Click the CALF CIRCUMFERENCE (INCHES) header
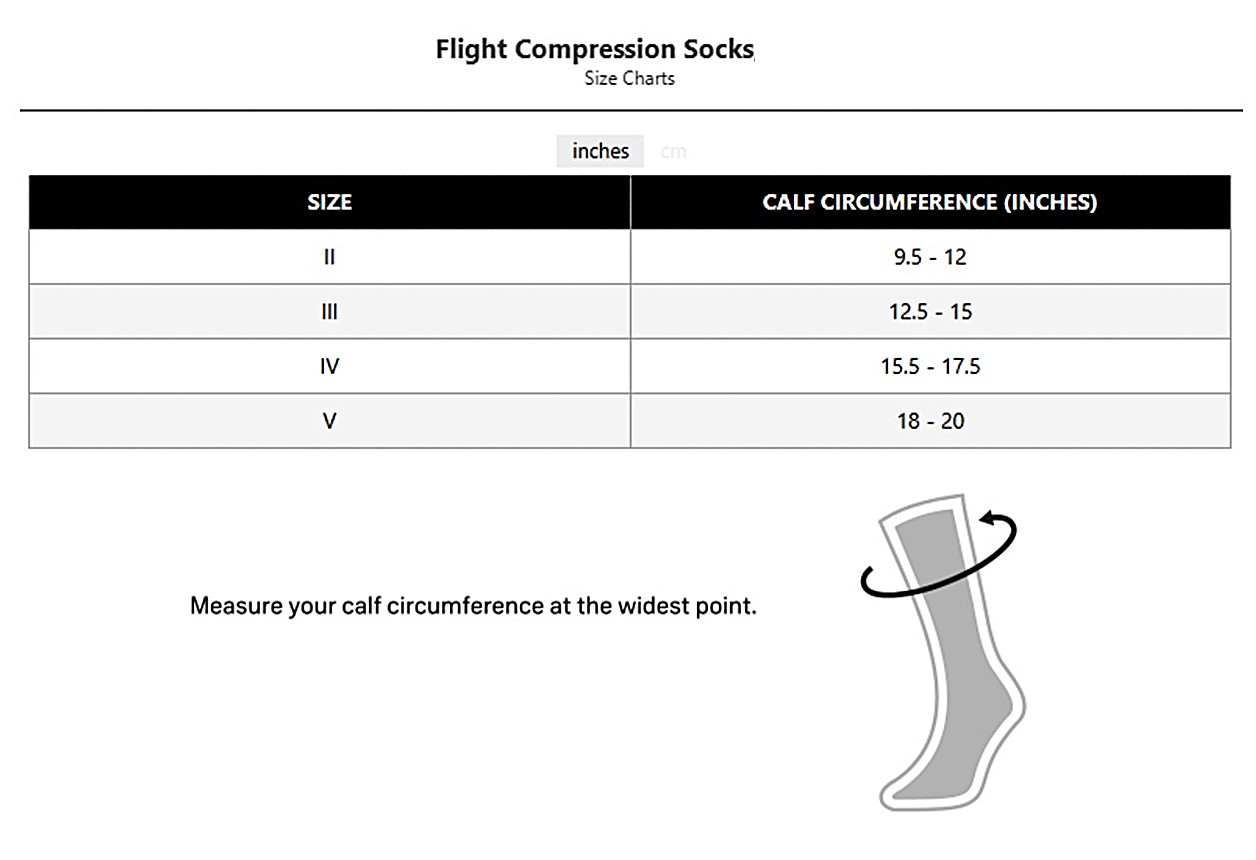The width and height of the screenshot is (1256, 860). pyautogui.click(x=929, y=202)
